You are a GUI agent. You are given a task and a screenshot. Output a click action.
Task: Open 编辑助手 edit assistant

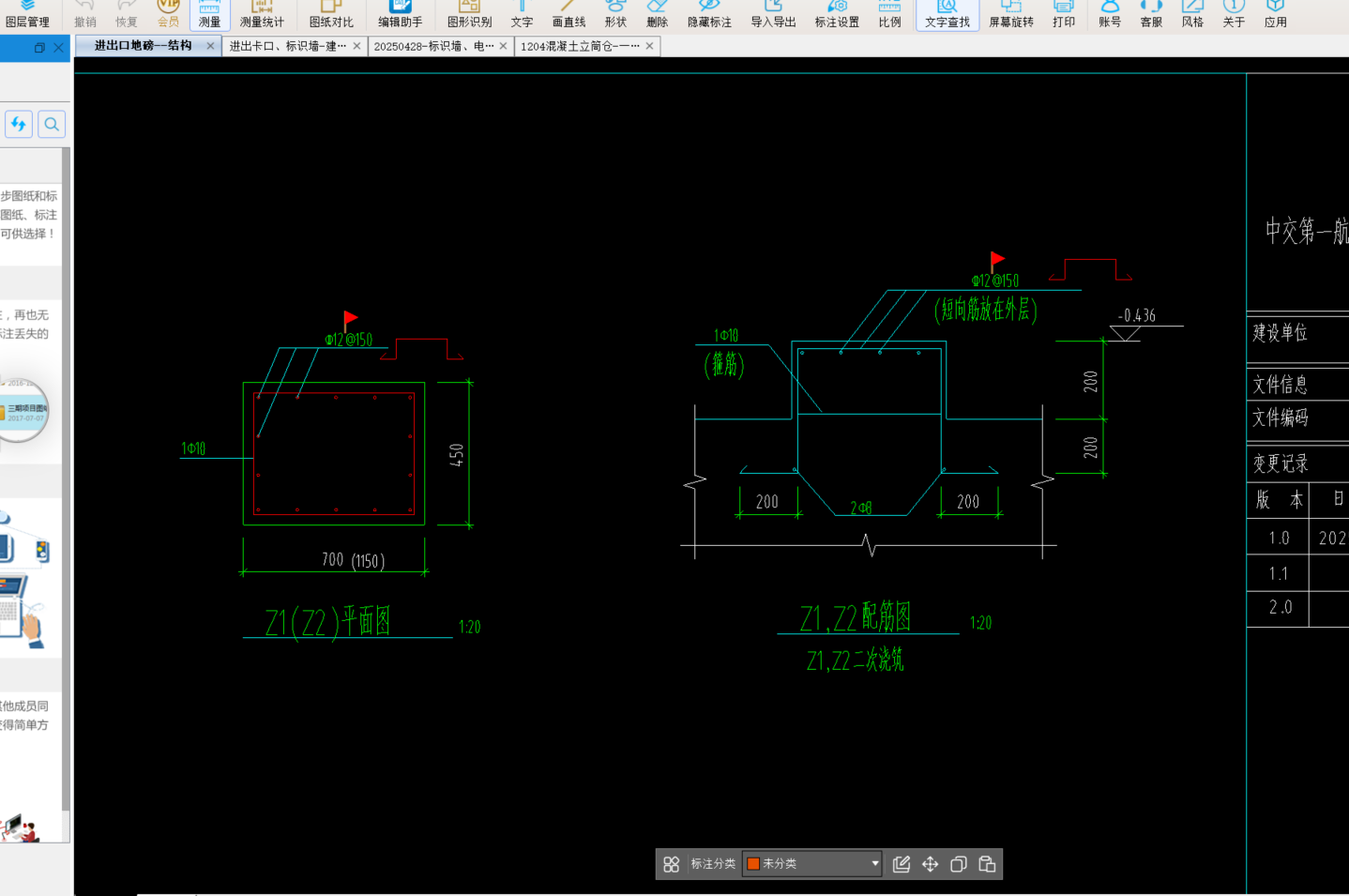click(x=401, y=14)
